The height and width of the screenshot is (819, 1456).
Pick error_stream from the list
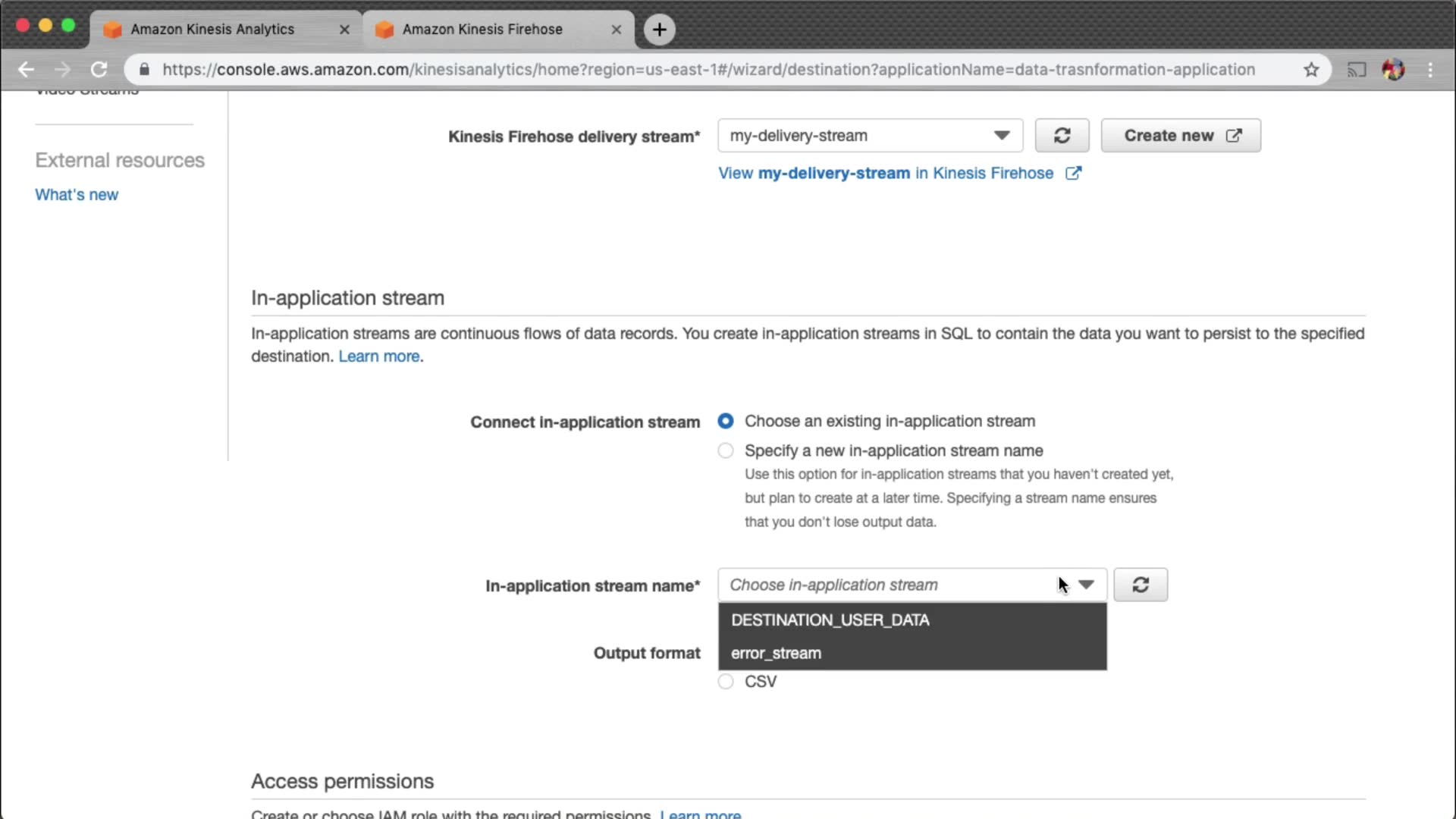776,653
